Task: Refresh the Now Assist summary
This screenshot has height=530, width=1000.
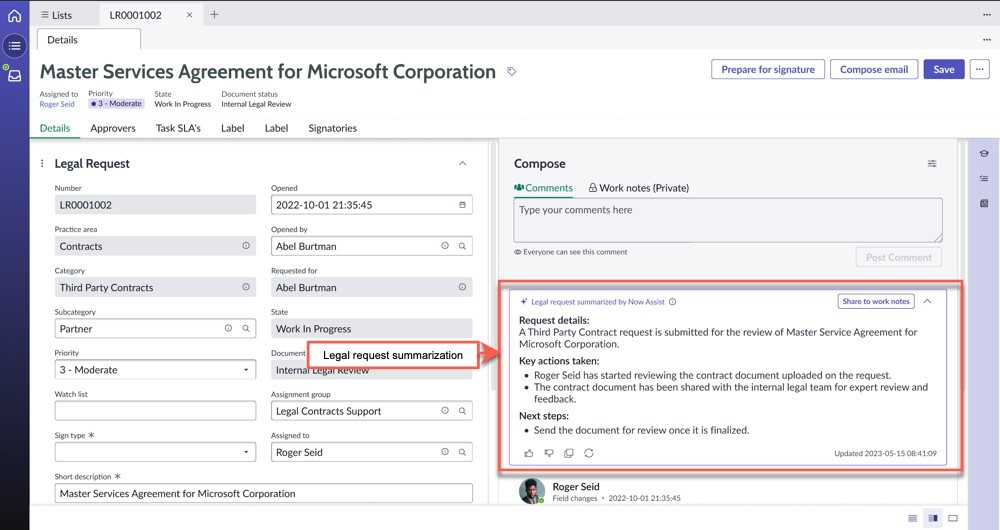Action: (x=589, y=453)
